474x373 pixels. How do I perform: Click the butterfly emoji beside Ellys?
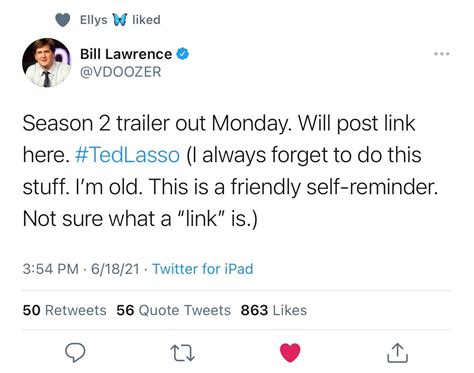[120, 20]
